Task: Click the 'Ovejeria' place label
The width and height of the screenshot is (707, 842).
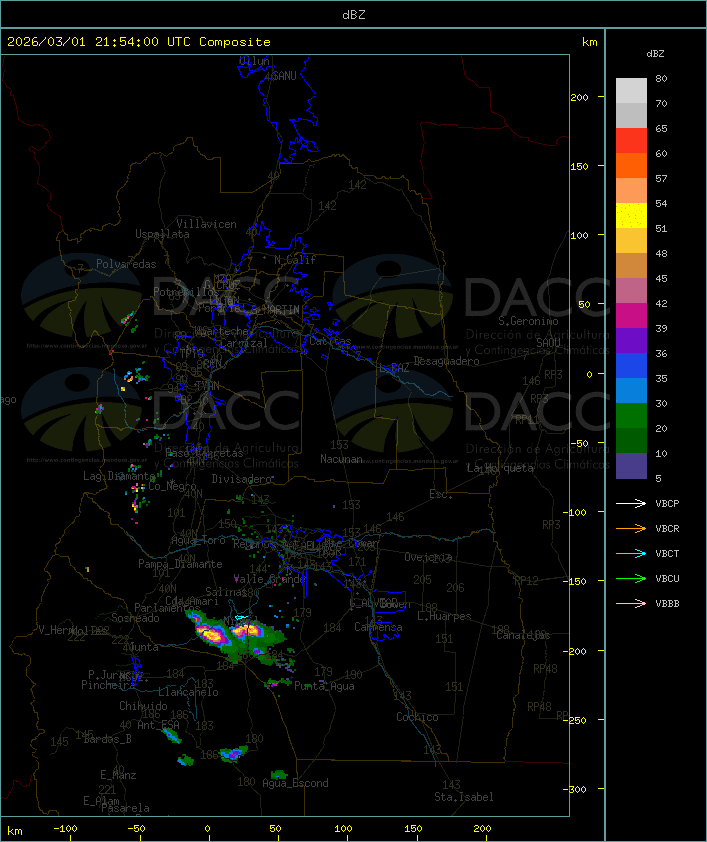Action: [428, 557]
